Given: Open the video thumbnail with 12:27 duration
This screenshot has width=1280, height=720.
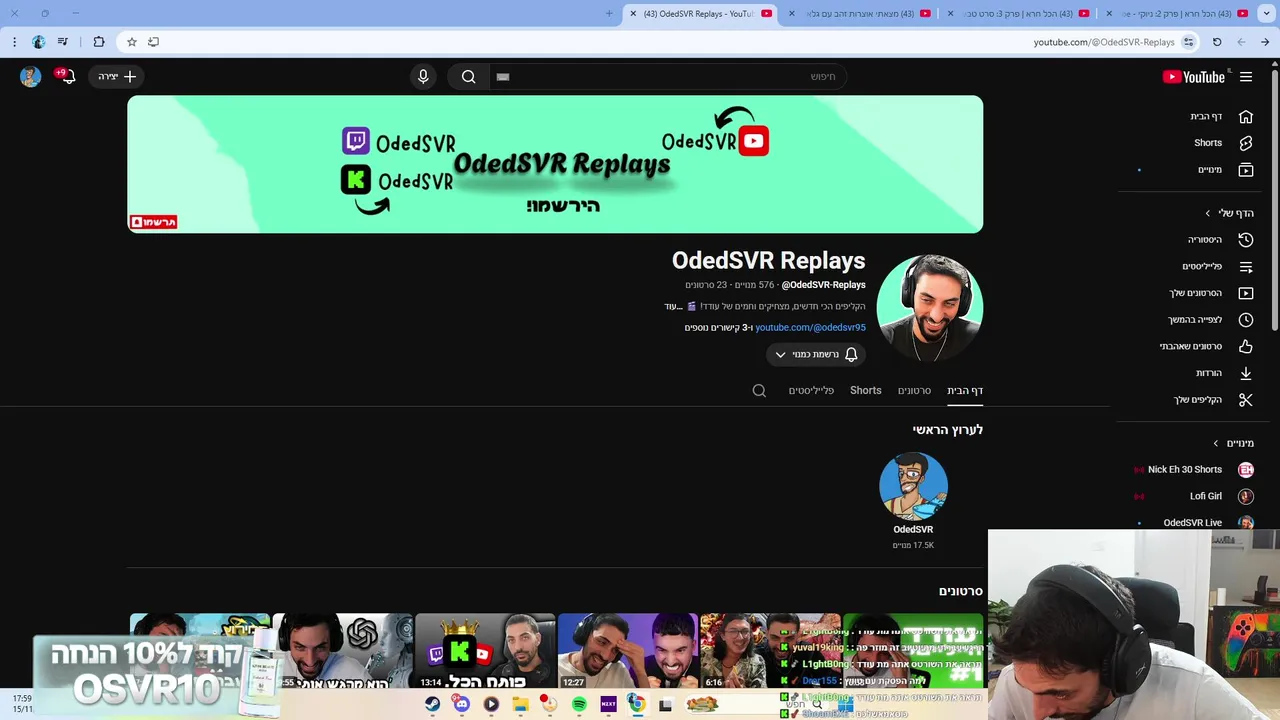Looking at the screenshot, I should tap(627, 651).
